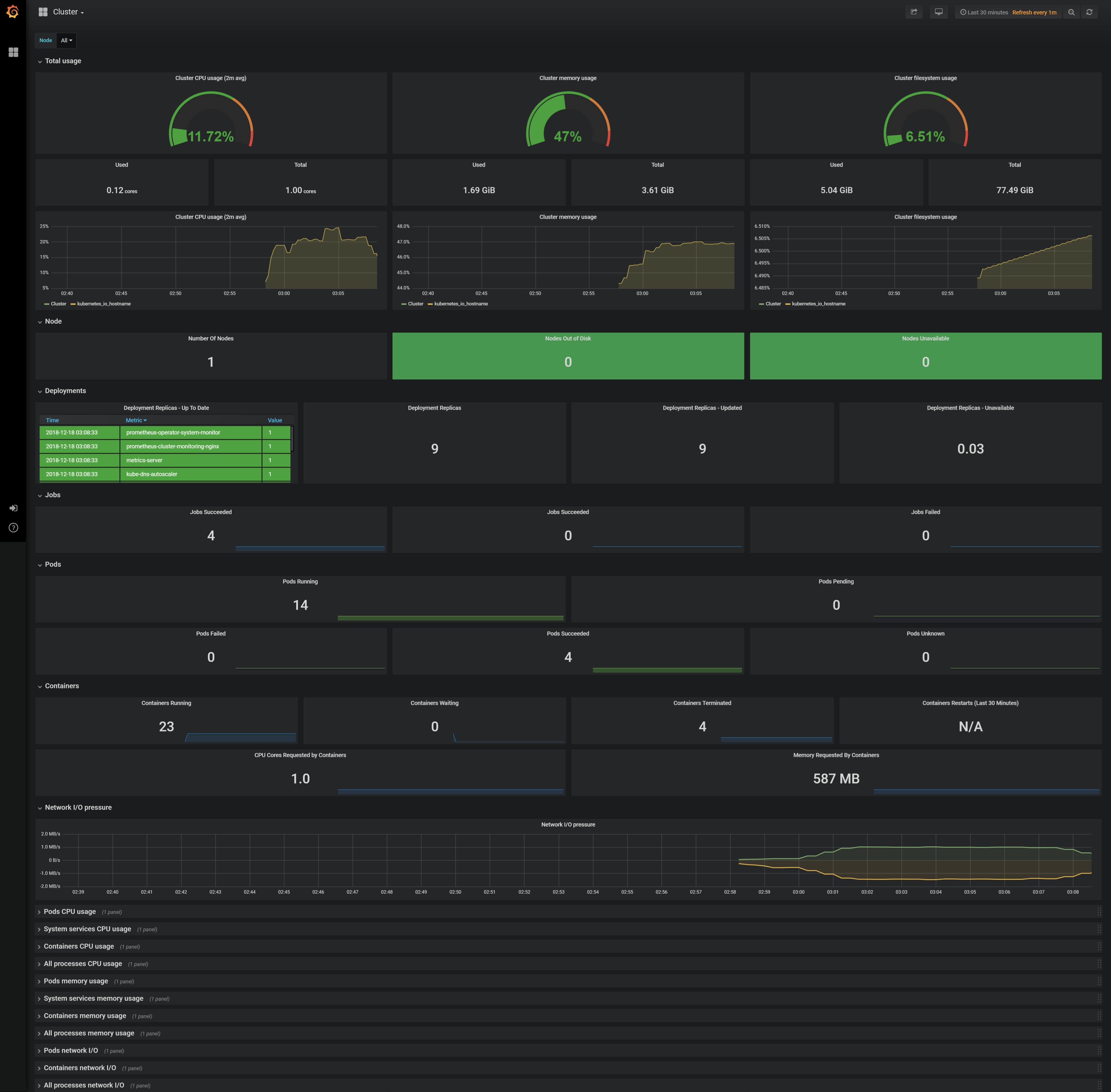Change refresh interval via Refresh every 1m
The image size is (1111, 1092).
pyautogui.click(x=1034, y=12)
